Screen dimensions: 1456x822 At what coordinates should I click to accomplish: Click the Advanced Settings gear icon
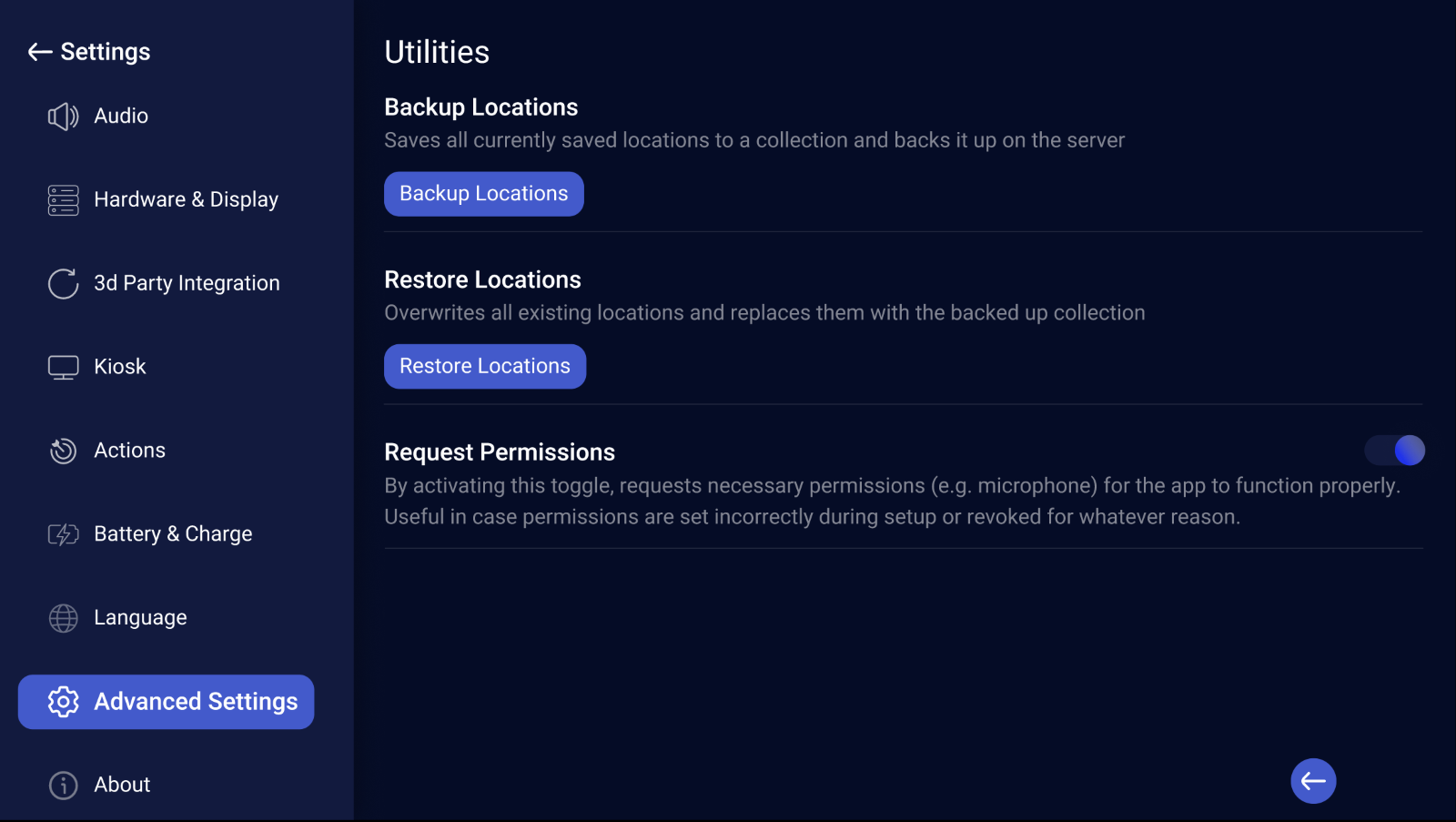[63, 702]
